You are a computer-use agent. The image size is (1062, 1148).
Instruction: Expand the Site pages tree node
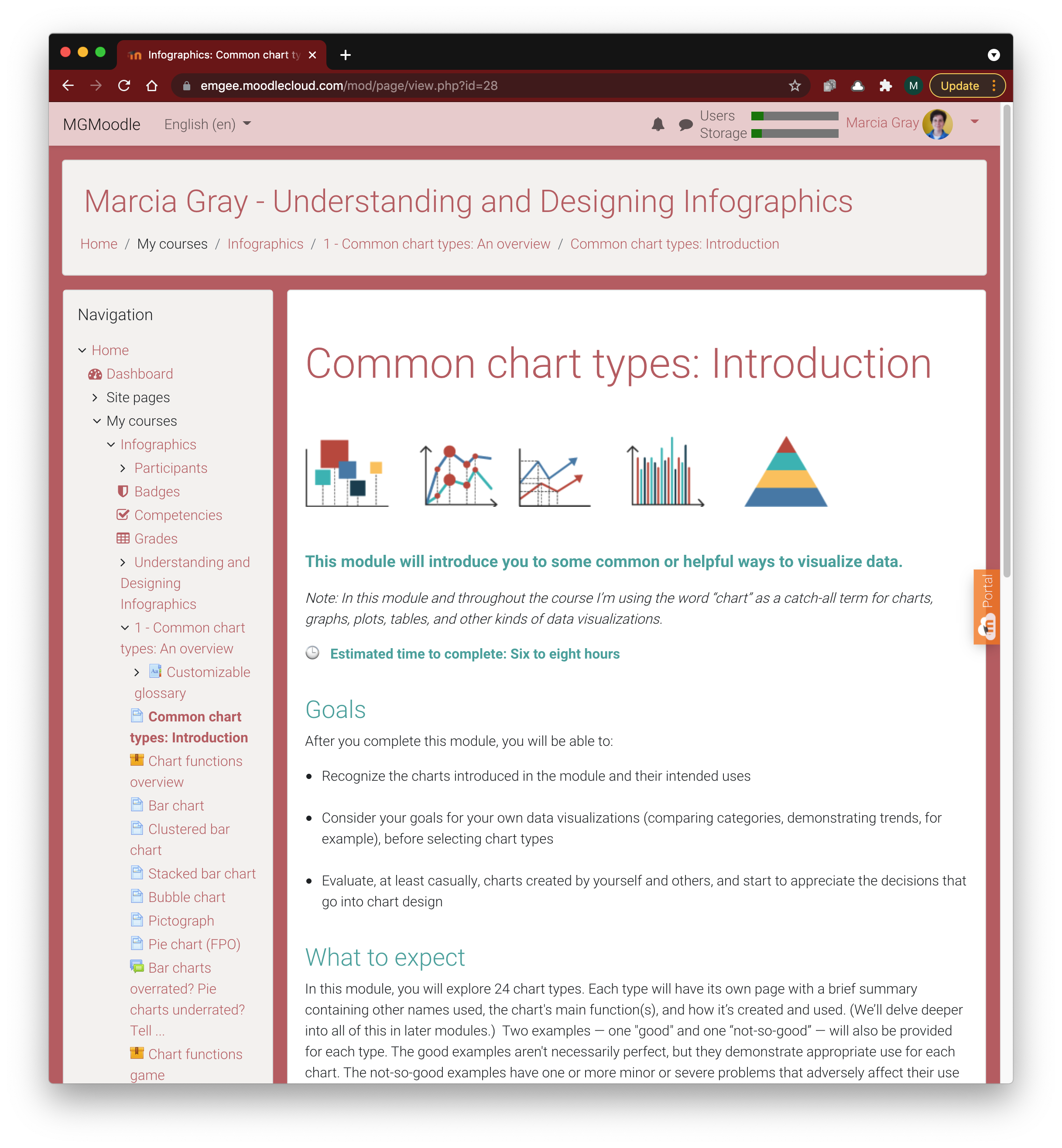tap(95, 398)
